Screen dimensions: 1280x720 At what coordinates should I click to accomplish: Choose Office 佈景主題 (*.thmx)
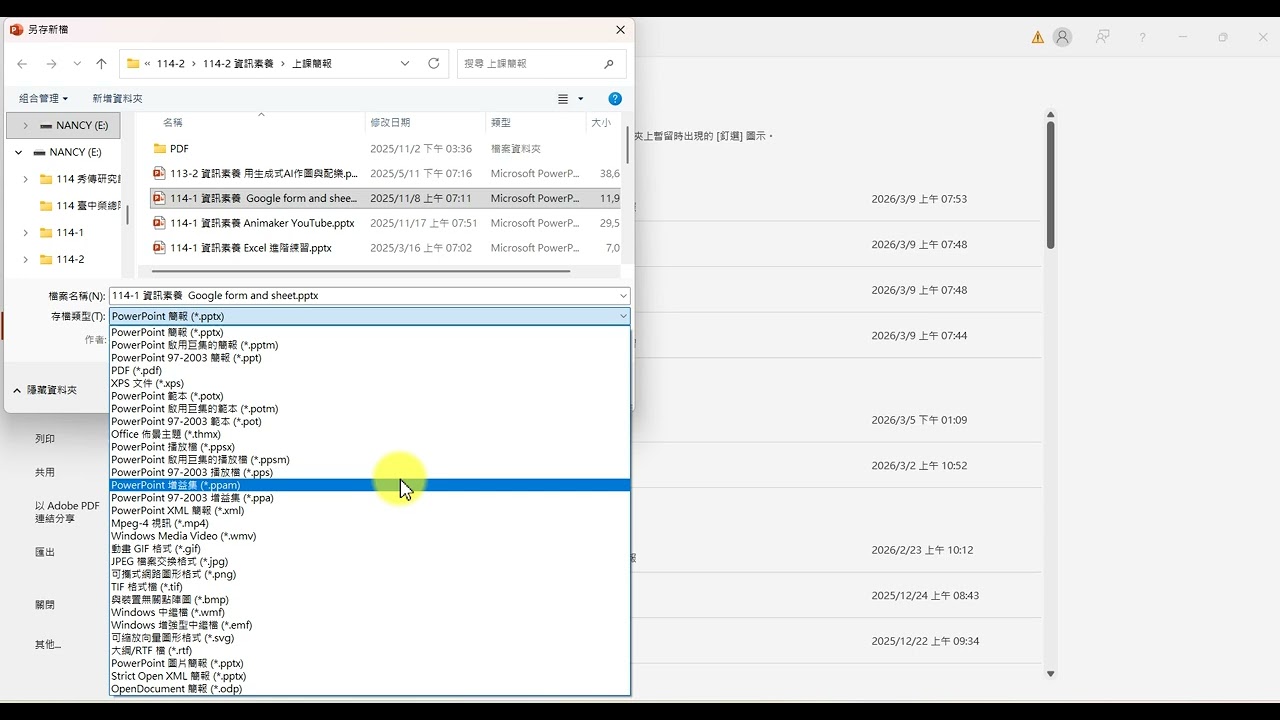pyautogui.click(x=369, y=434)
